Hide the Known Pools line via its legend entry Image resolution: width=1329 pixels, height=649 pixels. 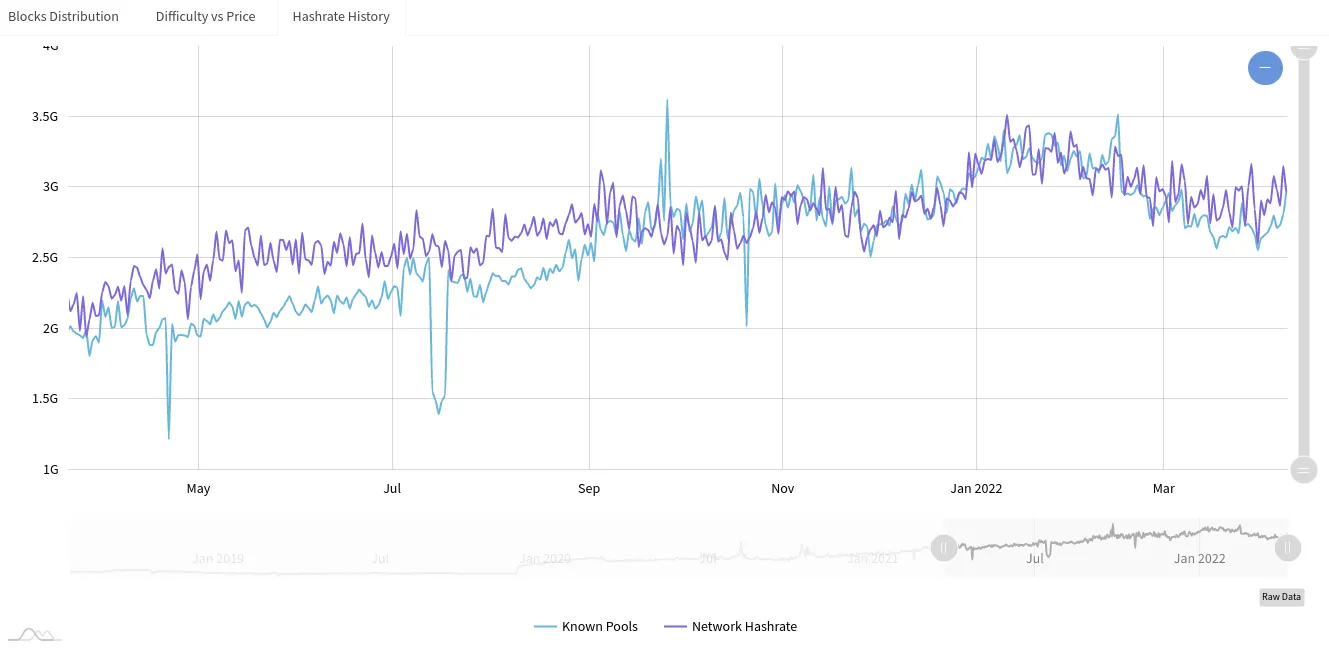[x=600, y=626]
